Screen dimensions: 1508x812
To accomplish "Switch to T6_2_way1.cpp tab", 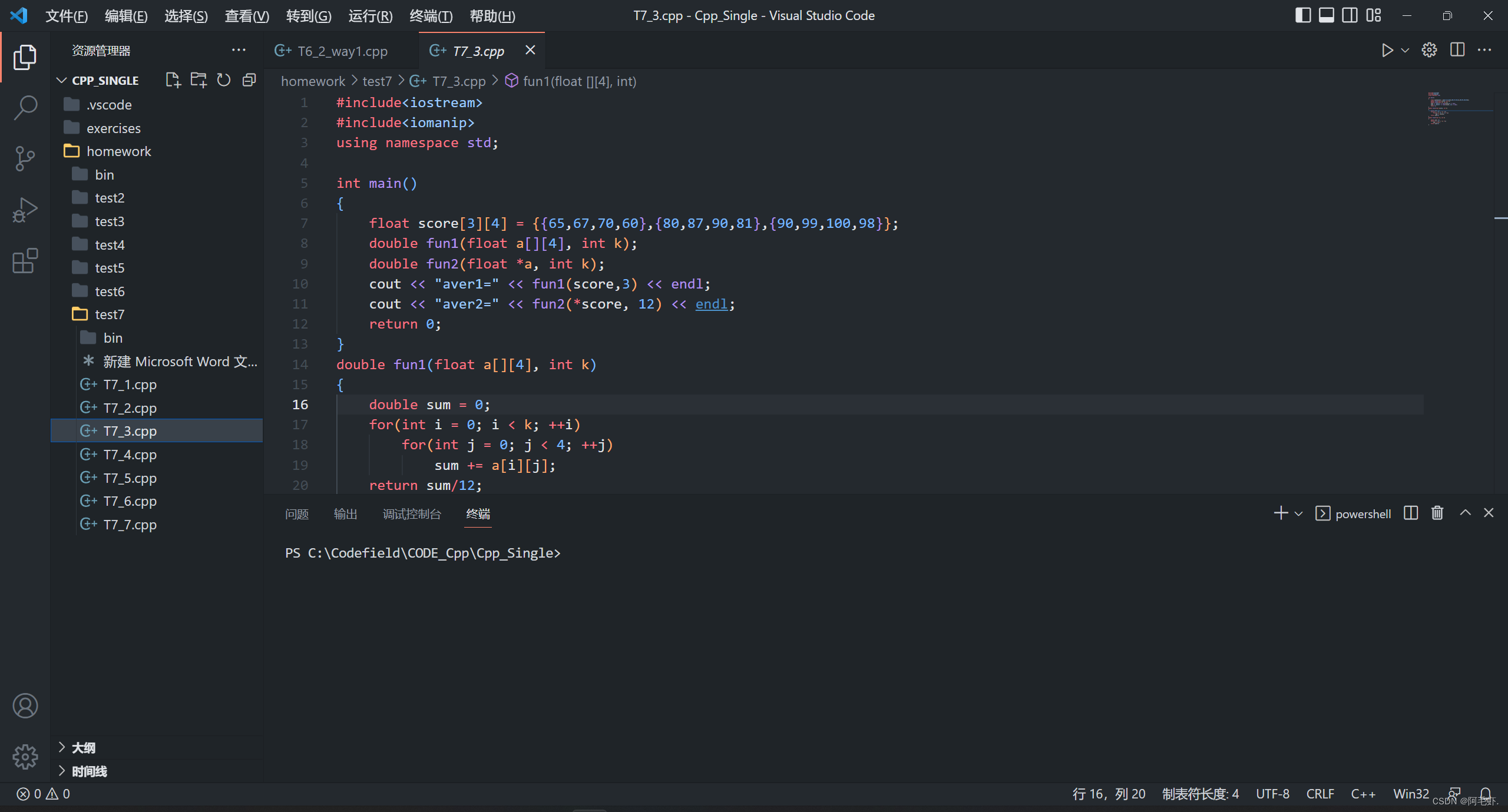I will click(342, 51).
